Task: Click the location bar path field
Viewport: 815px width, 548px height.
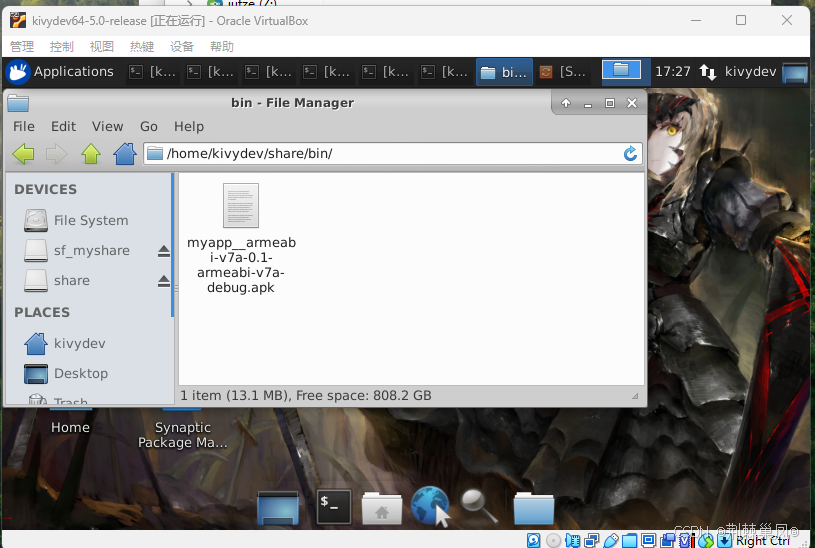Action: [x=393, y=154]
